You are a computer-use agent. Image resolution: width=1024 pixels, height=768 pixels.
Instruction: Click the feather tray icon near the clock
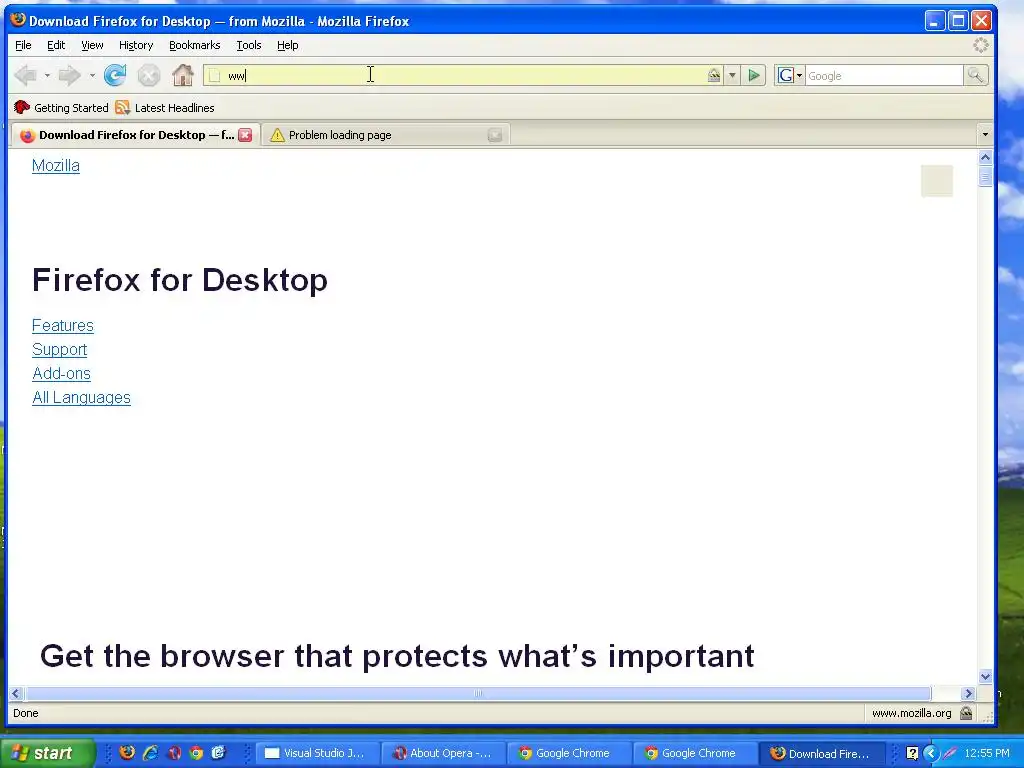point(950,753)
